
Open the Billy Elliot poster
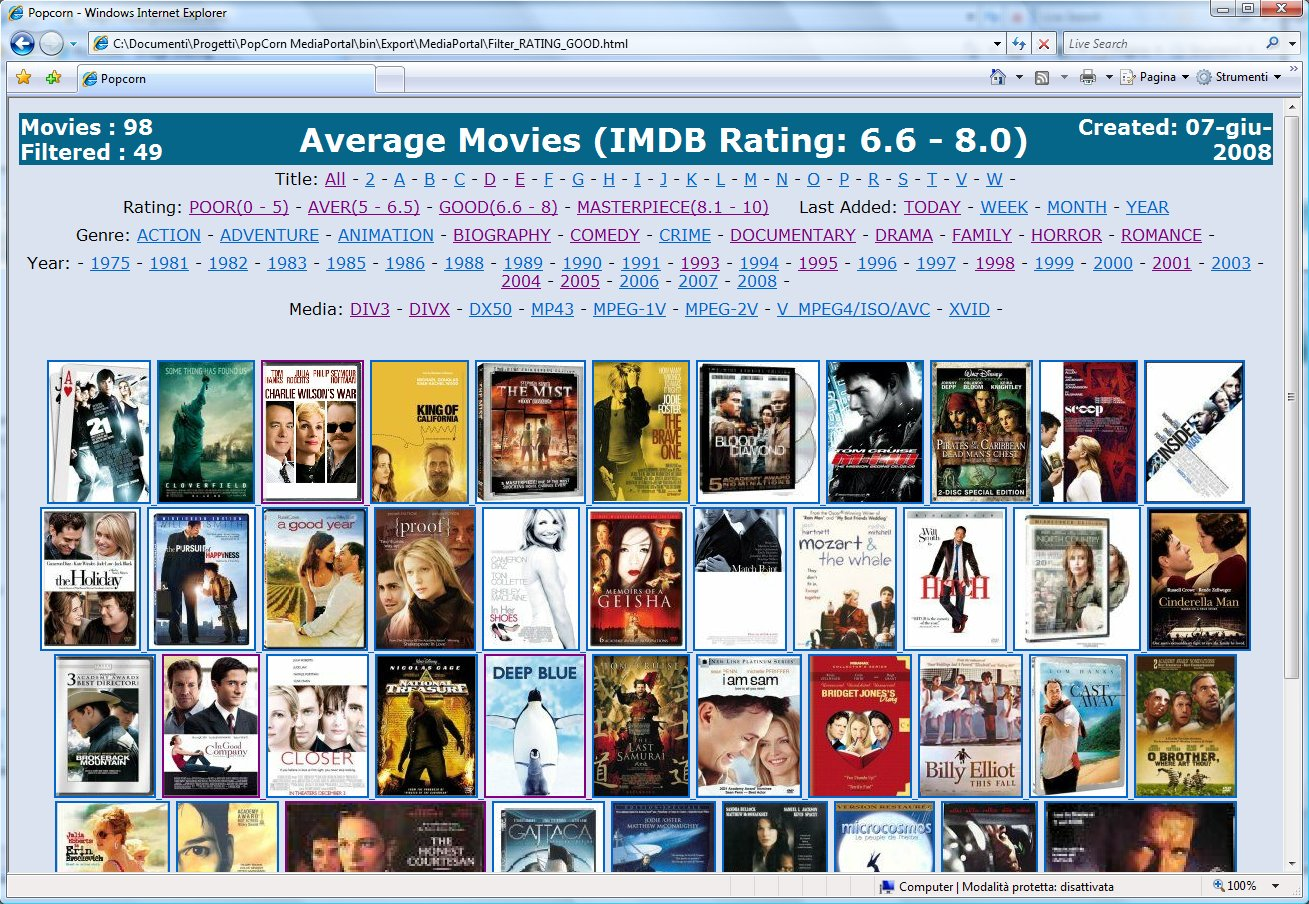[970, 726]
